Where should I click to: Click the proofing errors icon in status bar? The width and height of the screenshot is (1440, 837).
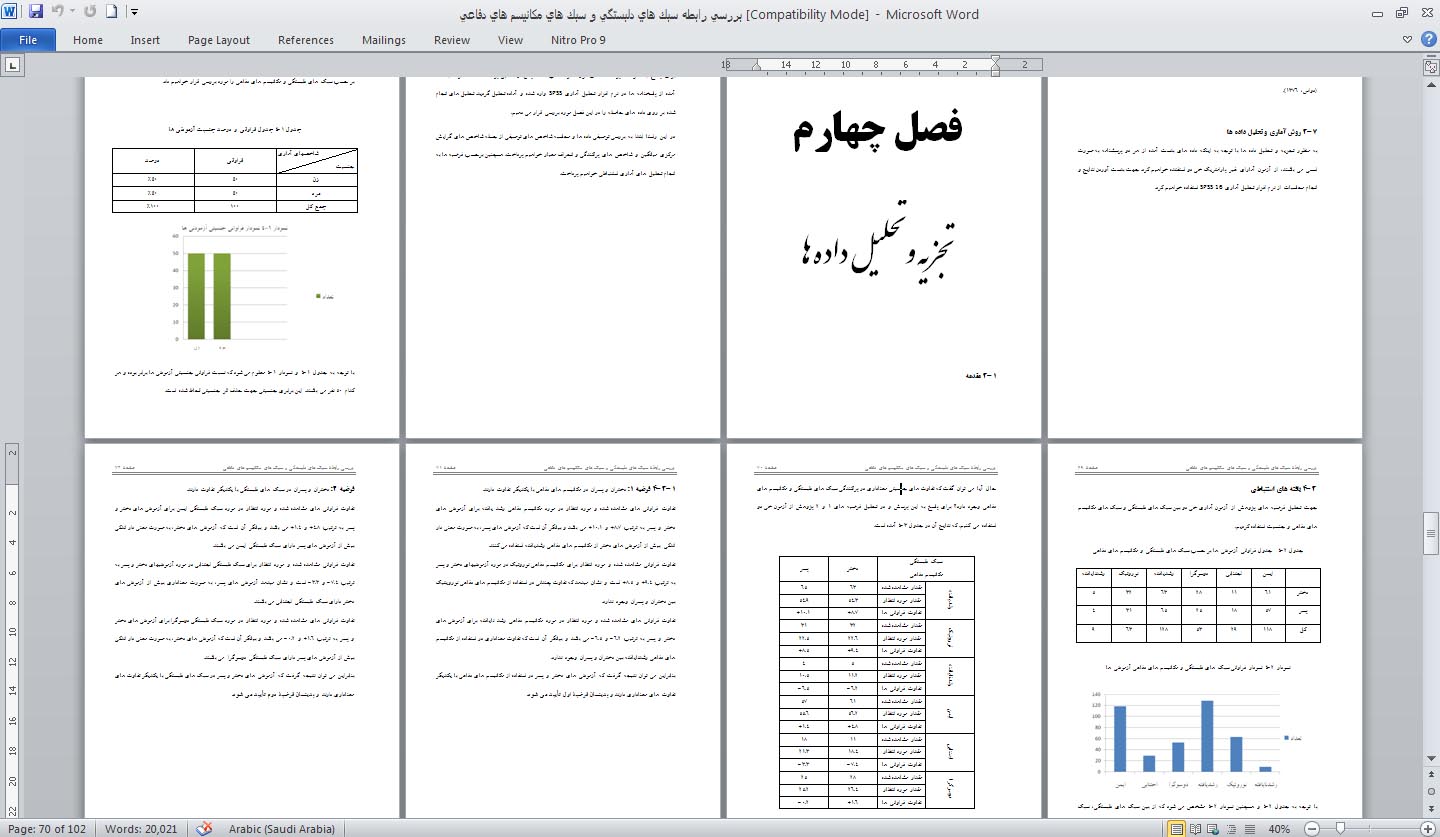pos(206,829)
